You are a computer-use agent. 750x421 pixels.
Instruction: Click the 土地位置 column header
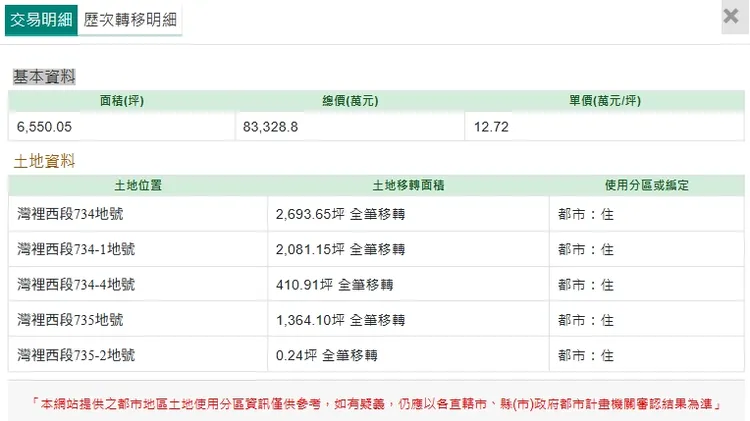pyautogui.click(x=138, y=185)
